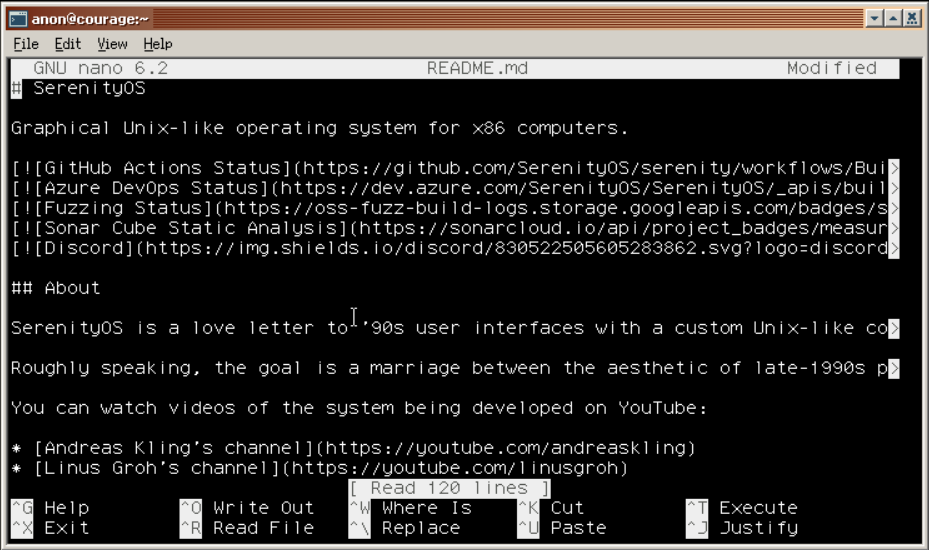Click the ^X Exit shortcut

[50, 528]
